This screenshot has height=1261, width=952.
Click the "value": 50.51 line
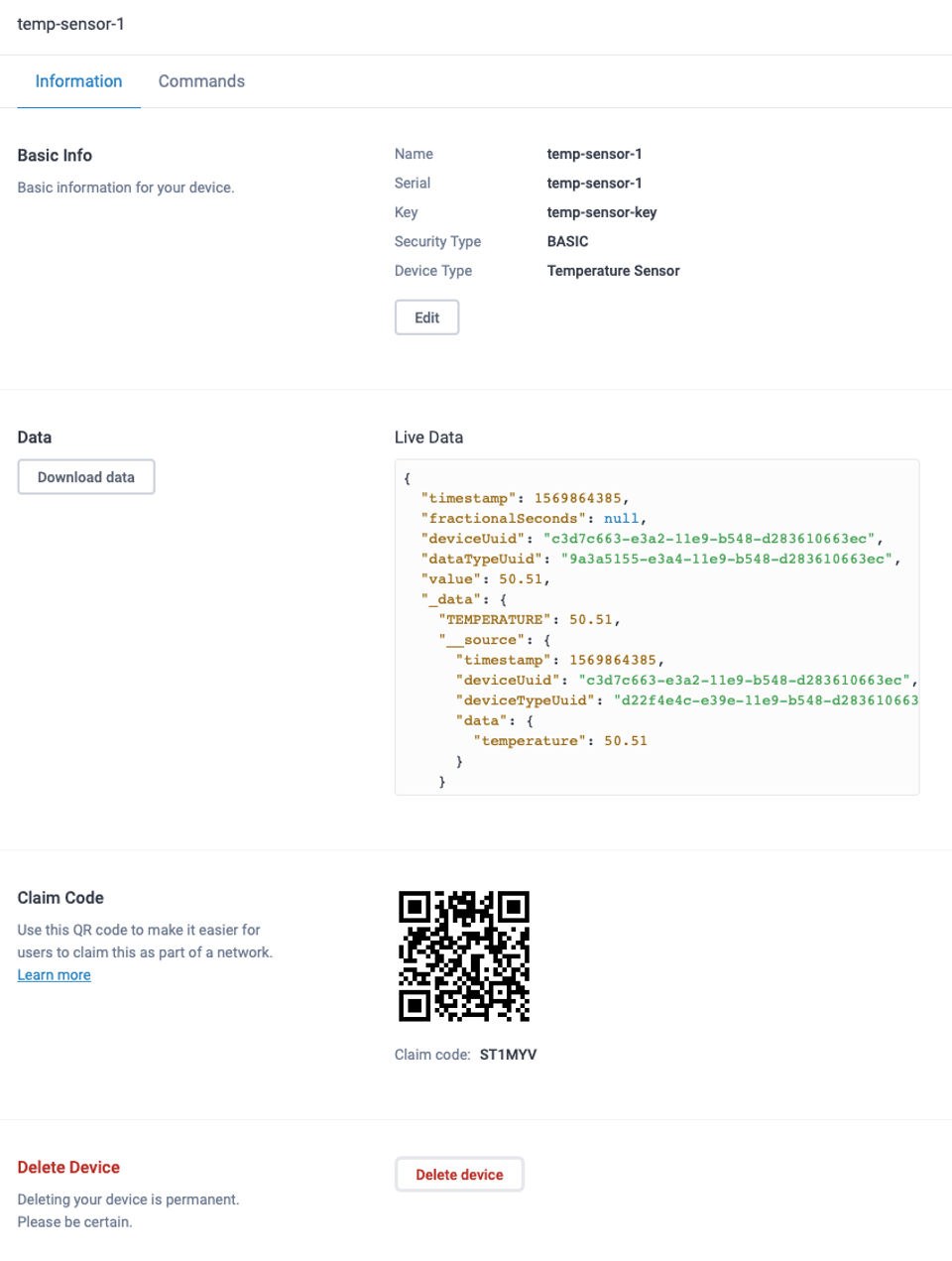tap(485, 579)
